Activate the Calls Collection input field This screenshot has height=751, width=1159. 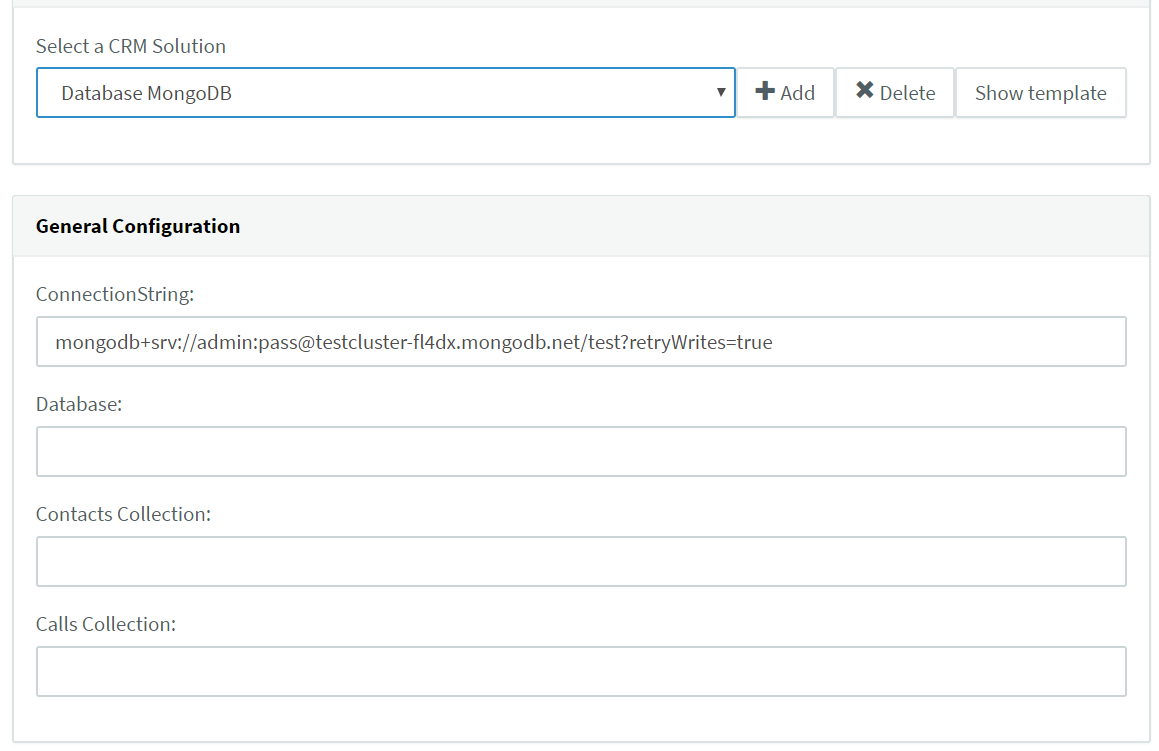click(581, 671)
